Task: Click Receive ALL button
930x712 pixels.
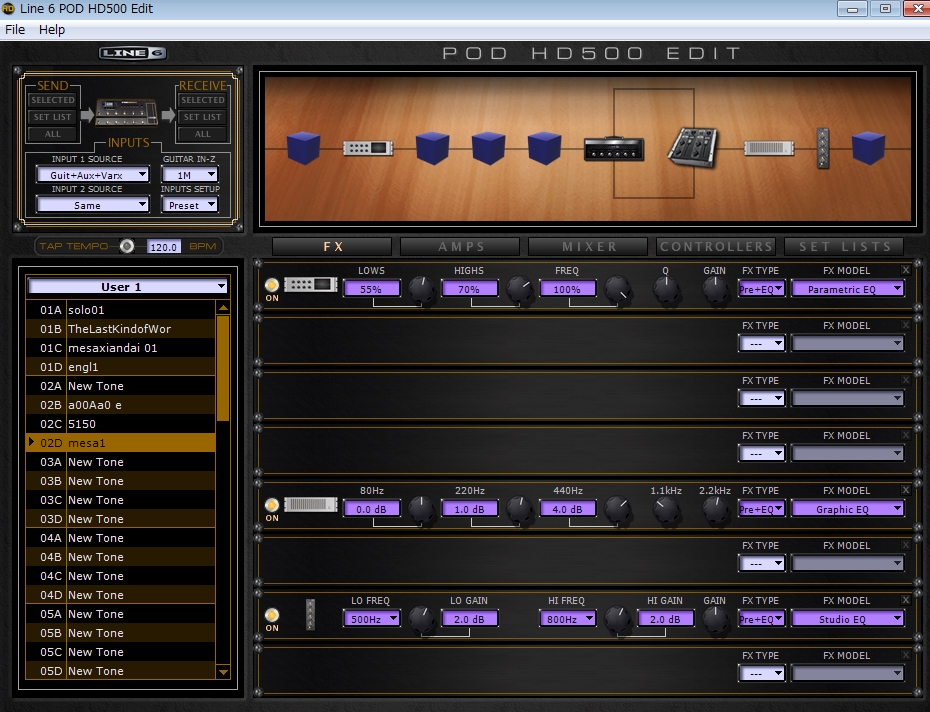Action: 202,134
